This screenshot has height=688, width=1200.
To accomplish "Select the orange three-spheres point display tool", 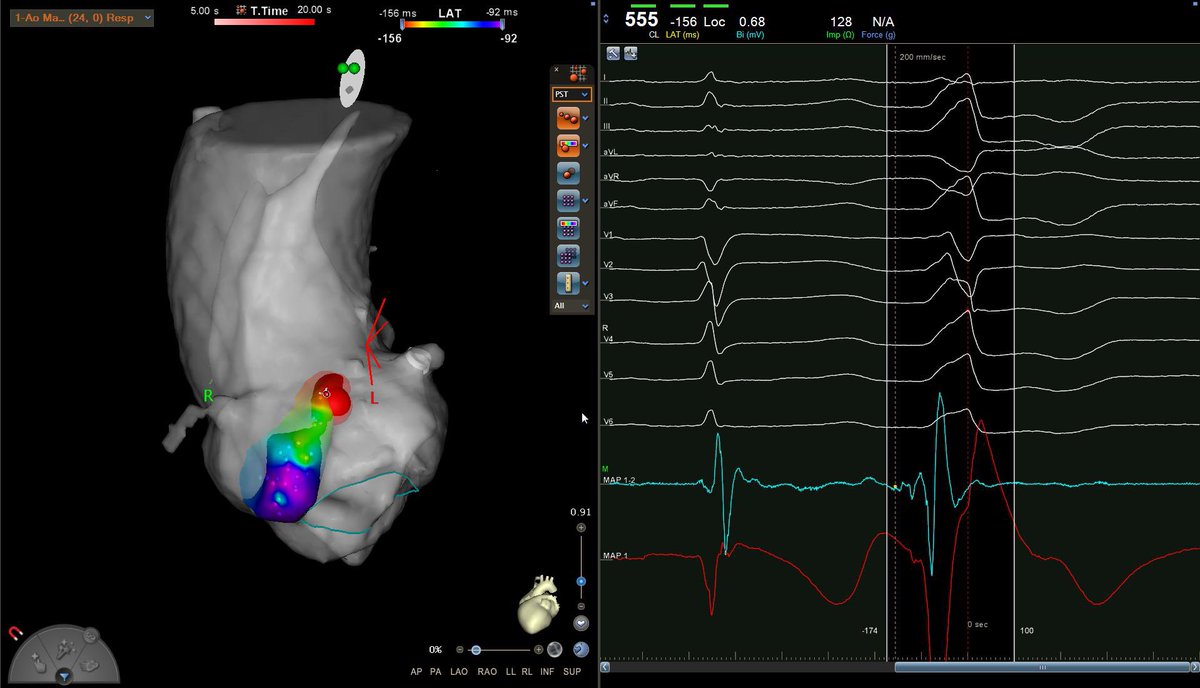I will [568, 118].
